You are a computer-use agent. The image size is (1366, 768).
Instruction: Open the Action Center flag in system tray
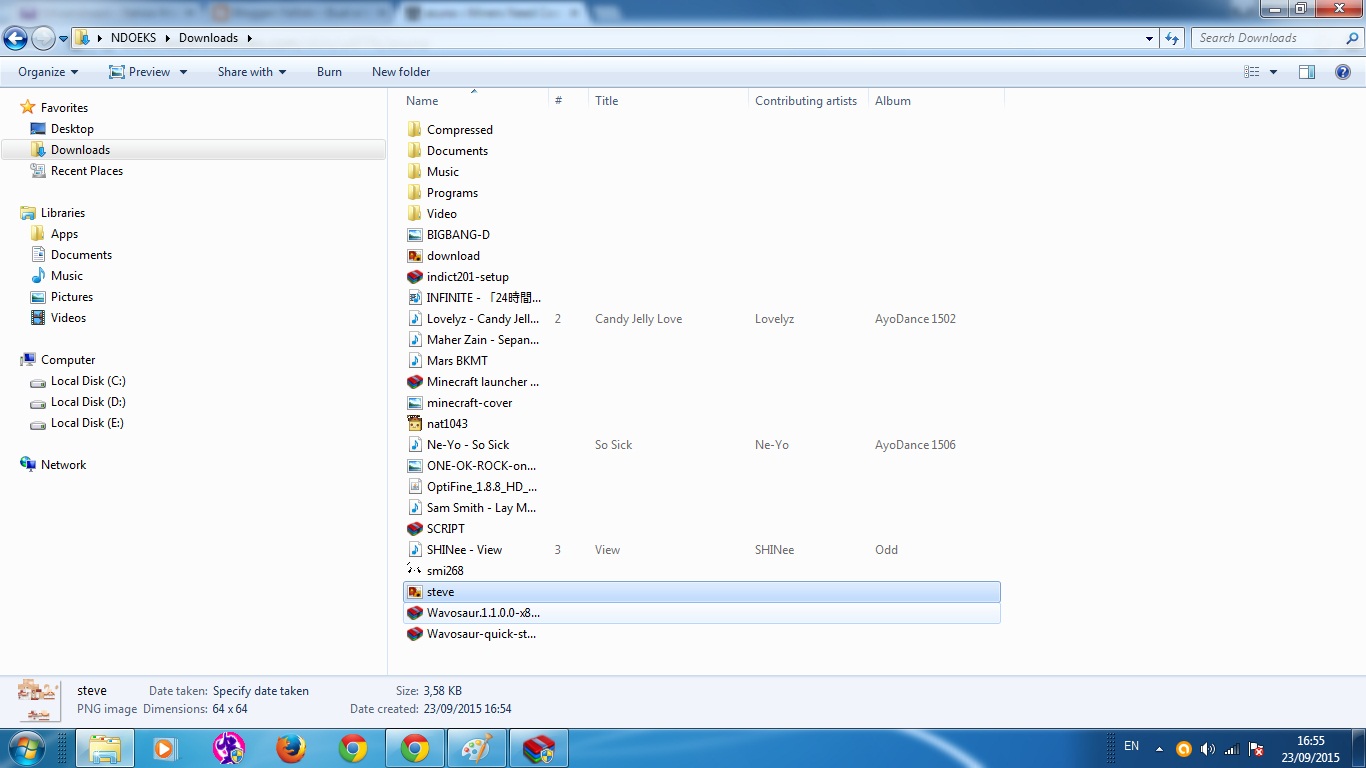click(1255, 747)
